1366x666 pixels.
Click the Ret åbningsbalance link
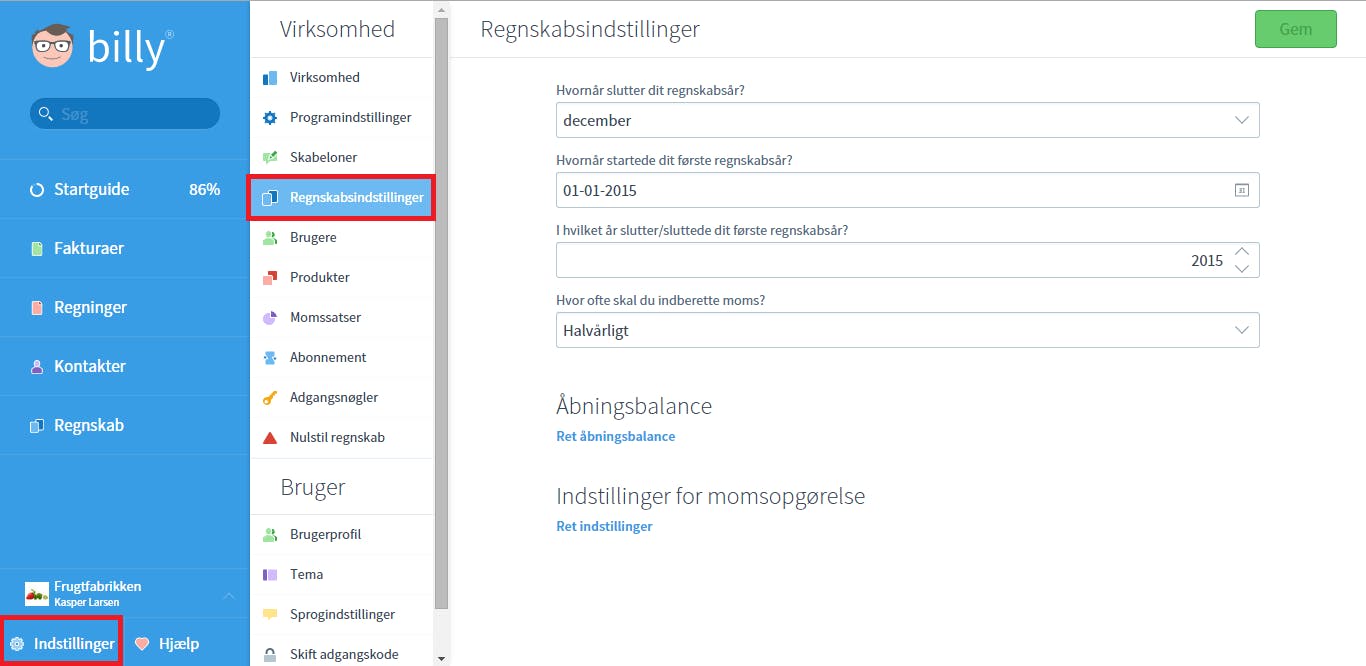615,437
